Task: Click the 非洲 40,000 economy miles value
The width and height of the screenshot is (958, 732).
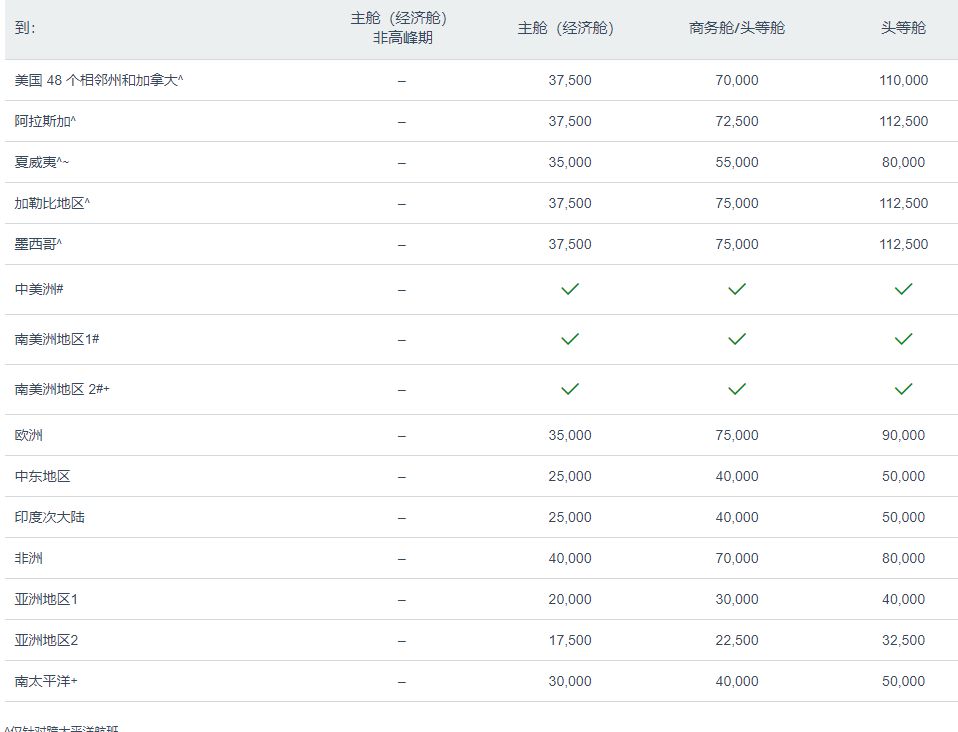Action: click(570, 558)
